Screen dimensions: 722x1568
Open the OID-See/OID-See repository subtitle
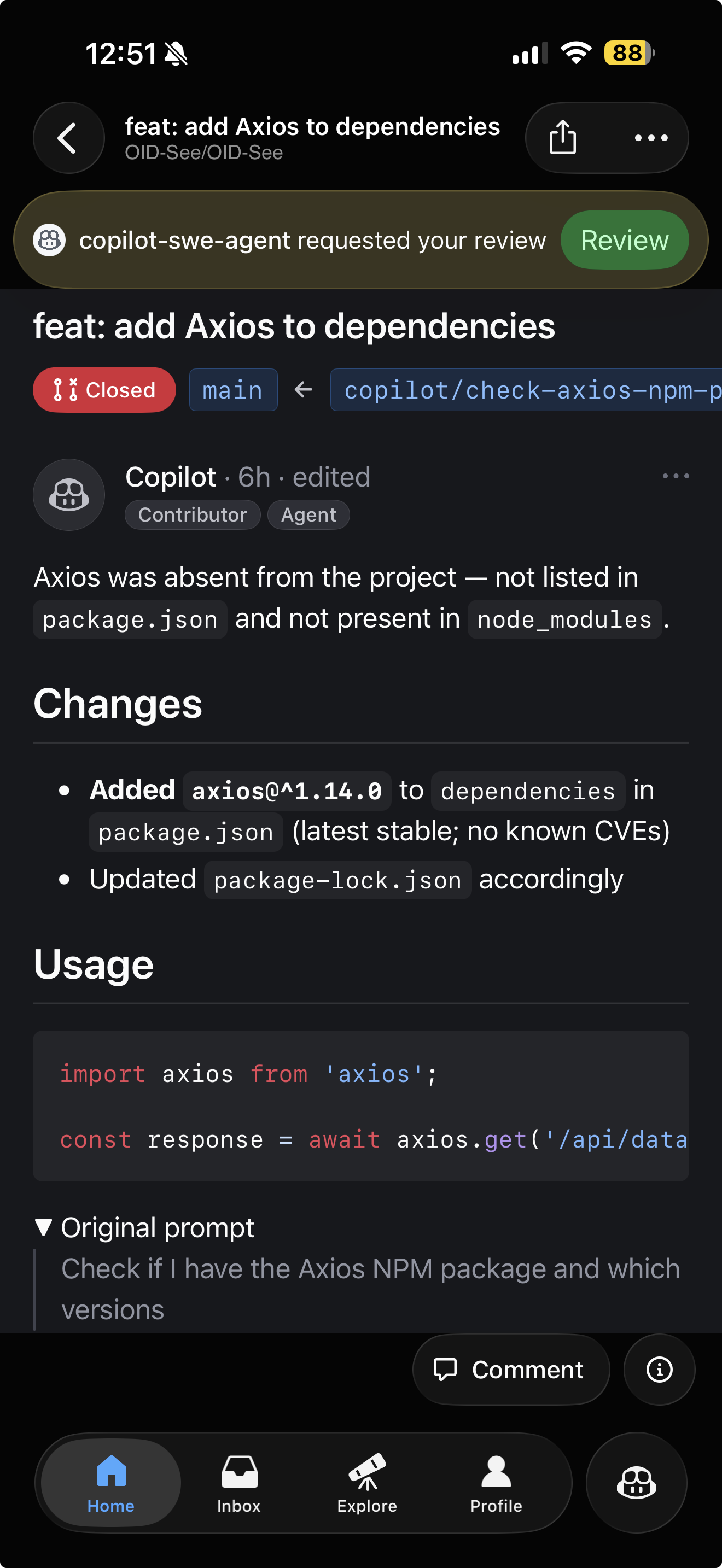click(204, 153)
